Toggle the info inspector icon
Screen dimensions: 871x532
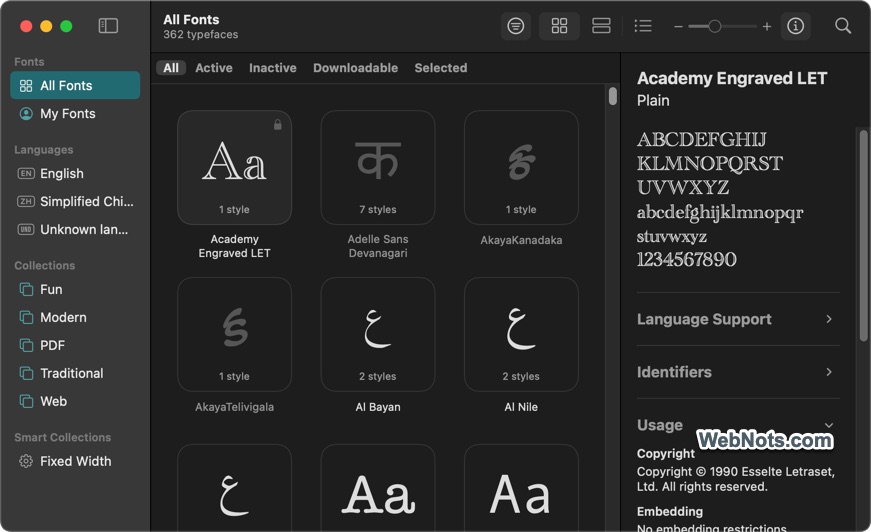pyautogui.click(x=795, y=26)
